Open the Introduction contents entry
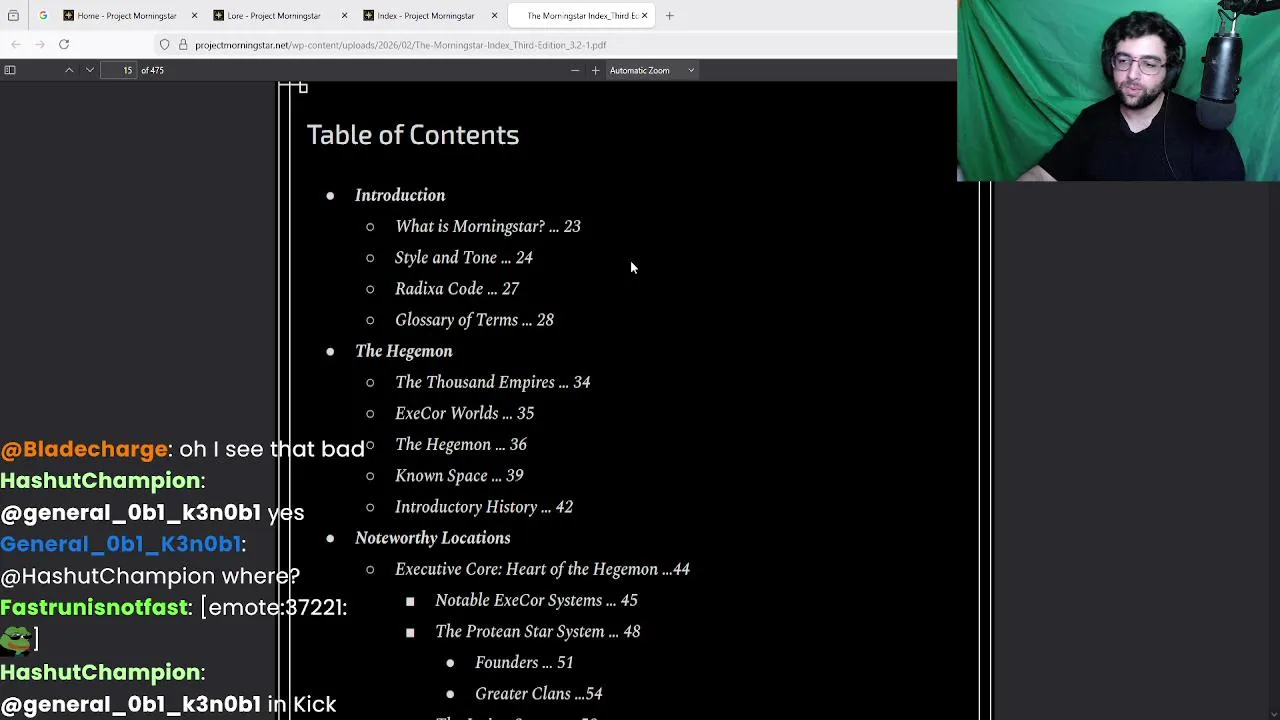The width and height of the screenshot is (1280, 720). [400, 195]
